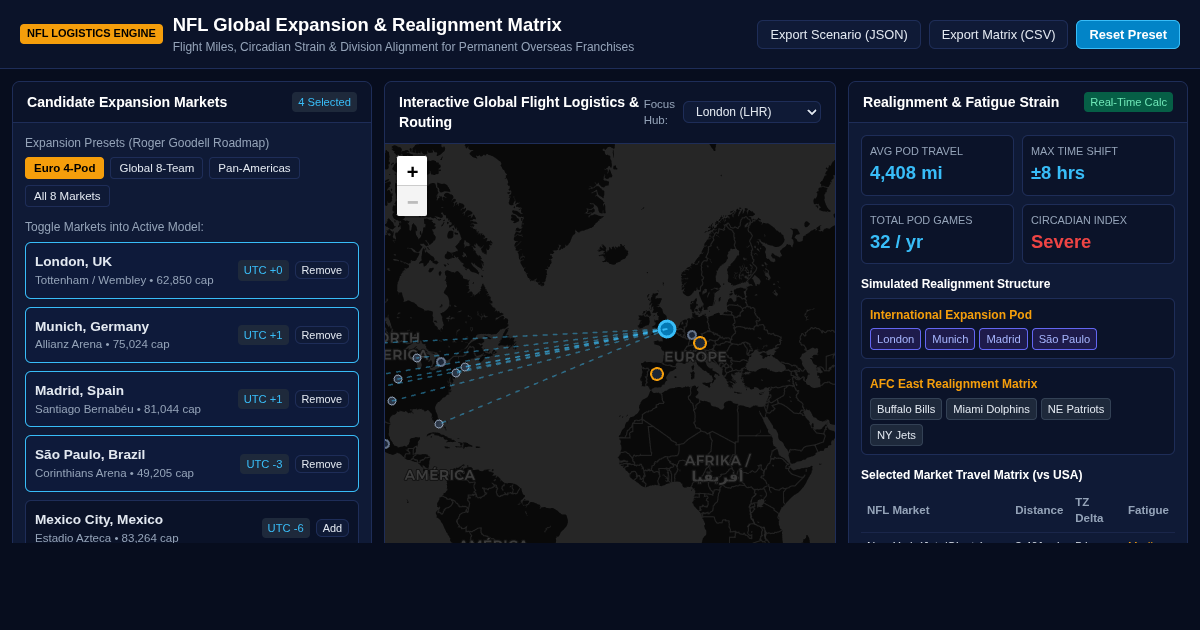
Task: Remove Munich, Germany from the active model
Action: click(322, 335)
